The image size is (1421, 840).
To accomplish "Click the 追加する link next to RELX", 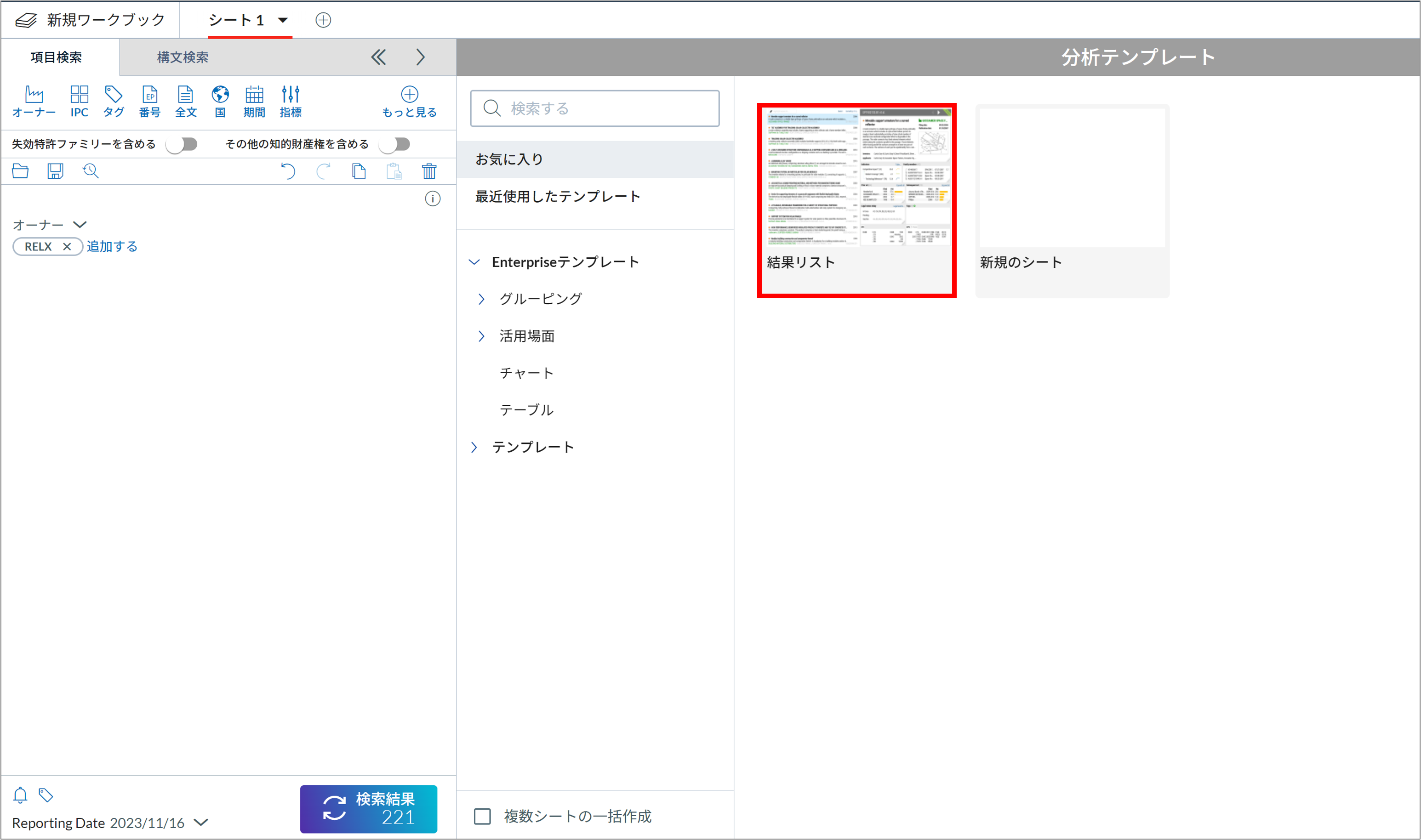I will point(112,247).
